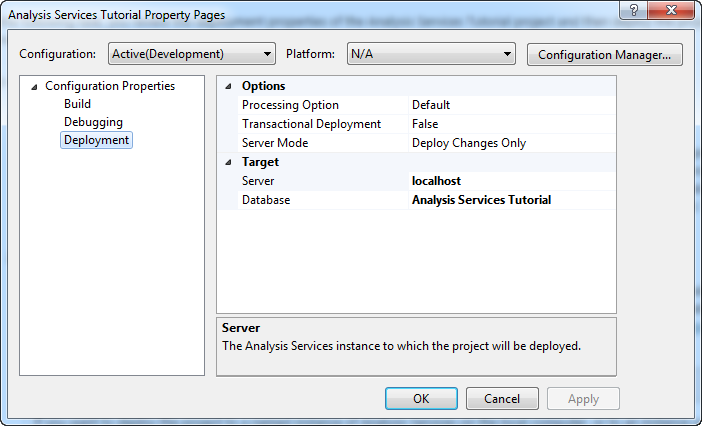Click the grayed Apply button

[583, 399]
